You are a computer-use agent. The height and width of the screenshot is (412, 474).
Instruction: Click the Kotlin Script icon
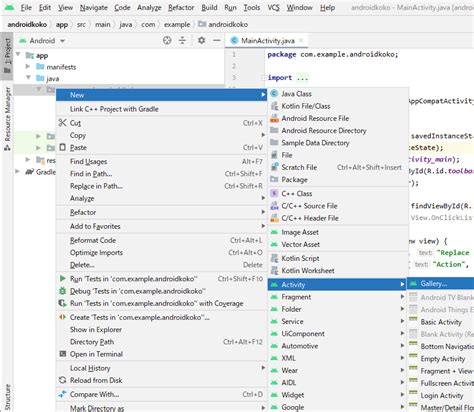tap(274, 258)
